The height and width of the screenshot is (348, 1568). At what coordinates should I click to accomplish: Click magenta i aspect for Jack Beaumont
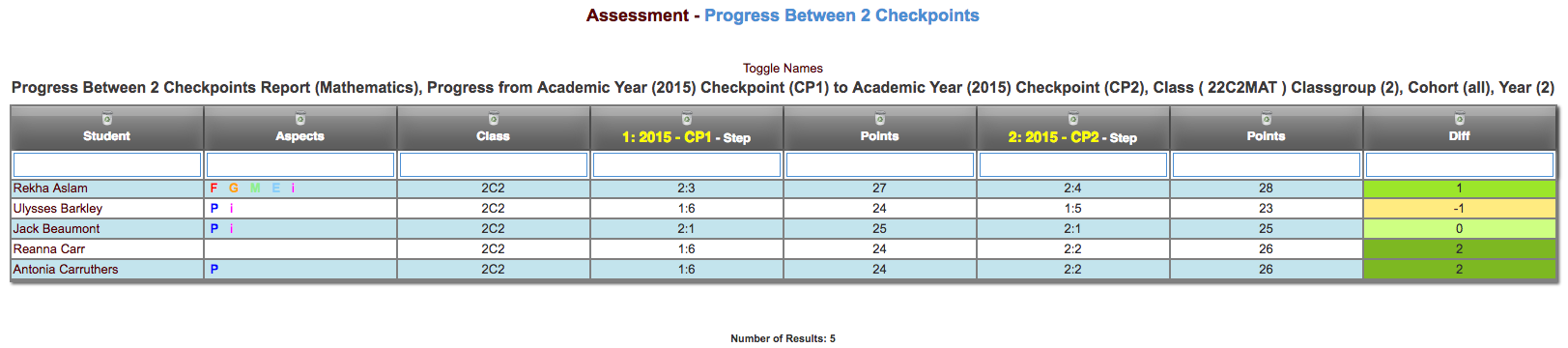(x=231, y=229)
